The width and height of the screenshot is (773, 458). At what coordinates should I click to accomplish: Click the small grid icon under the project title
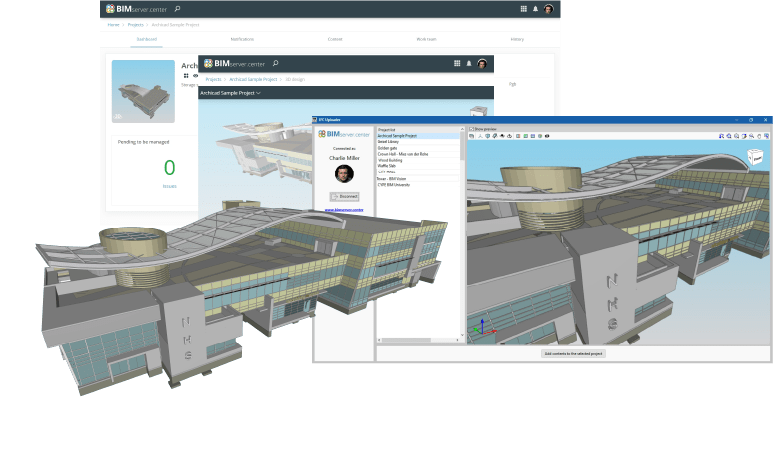pyautogui.click(x=186, y=75)
